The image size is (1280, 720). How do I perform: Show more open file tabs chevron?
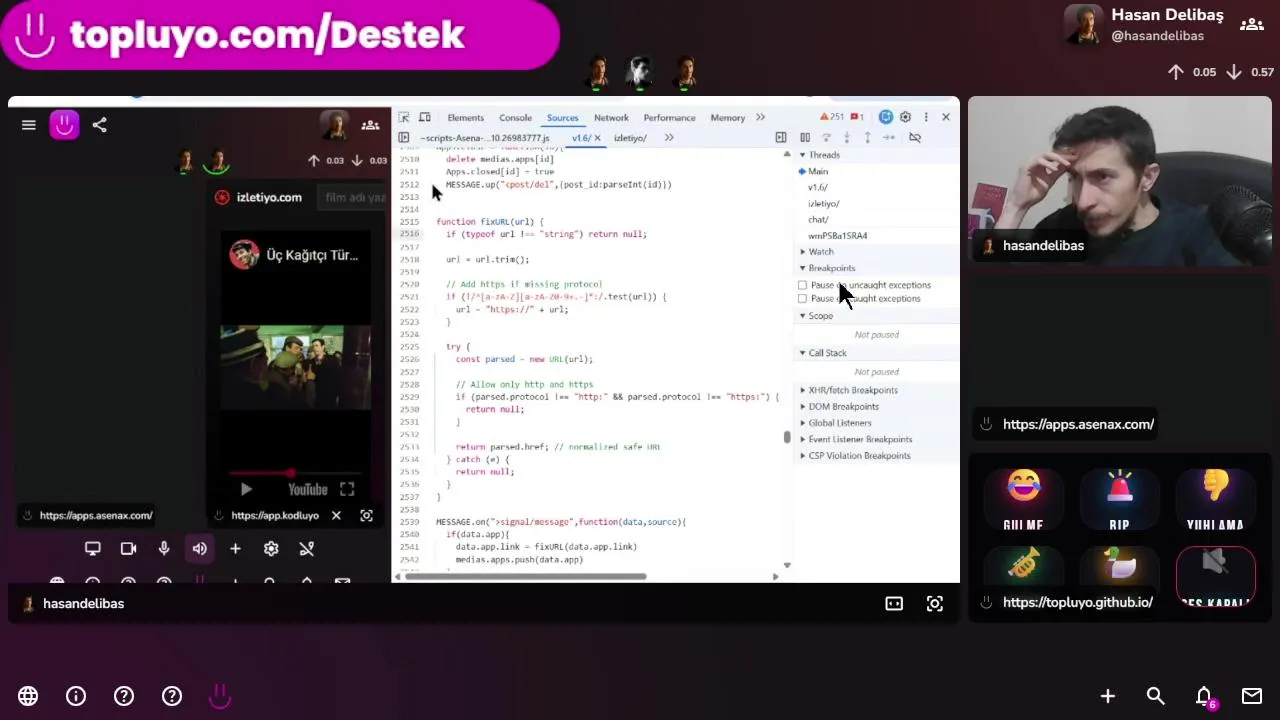668,138
